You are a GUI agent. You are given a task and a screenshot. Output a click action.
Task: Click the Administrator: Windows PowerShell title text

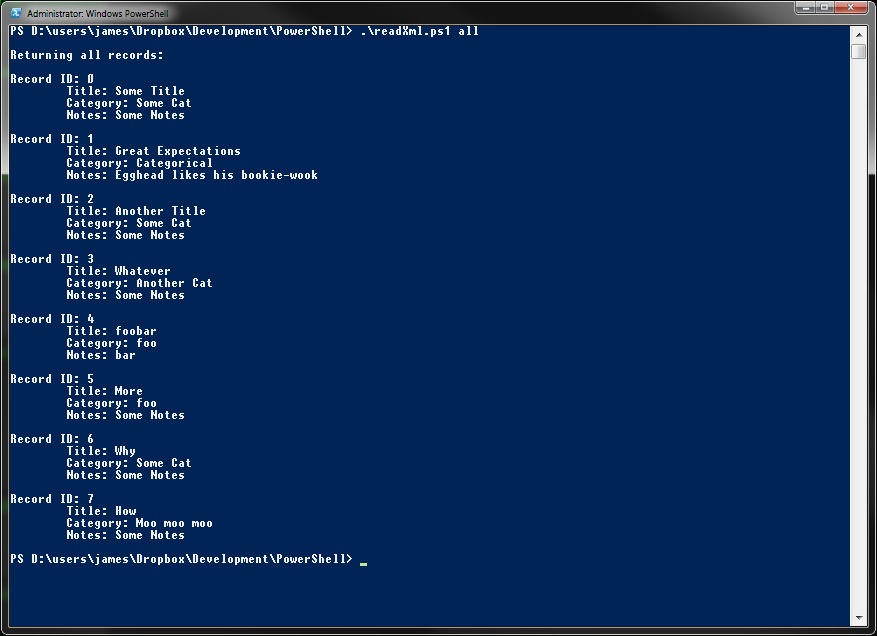coord(97,13)
